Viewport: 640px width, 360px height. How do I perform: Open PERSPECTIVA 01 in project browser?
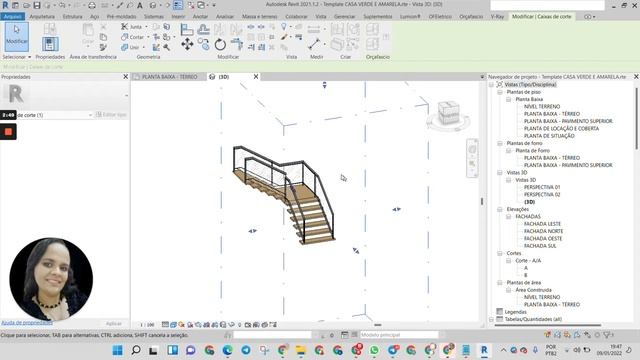pyautogui.click(x=542, y=187)
